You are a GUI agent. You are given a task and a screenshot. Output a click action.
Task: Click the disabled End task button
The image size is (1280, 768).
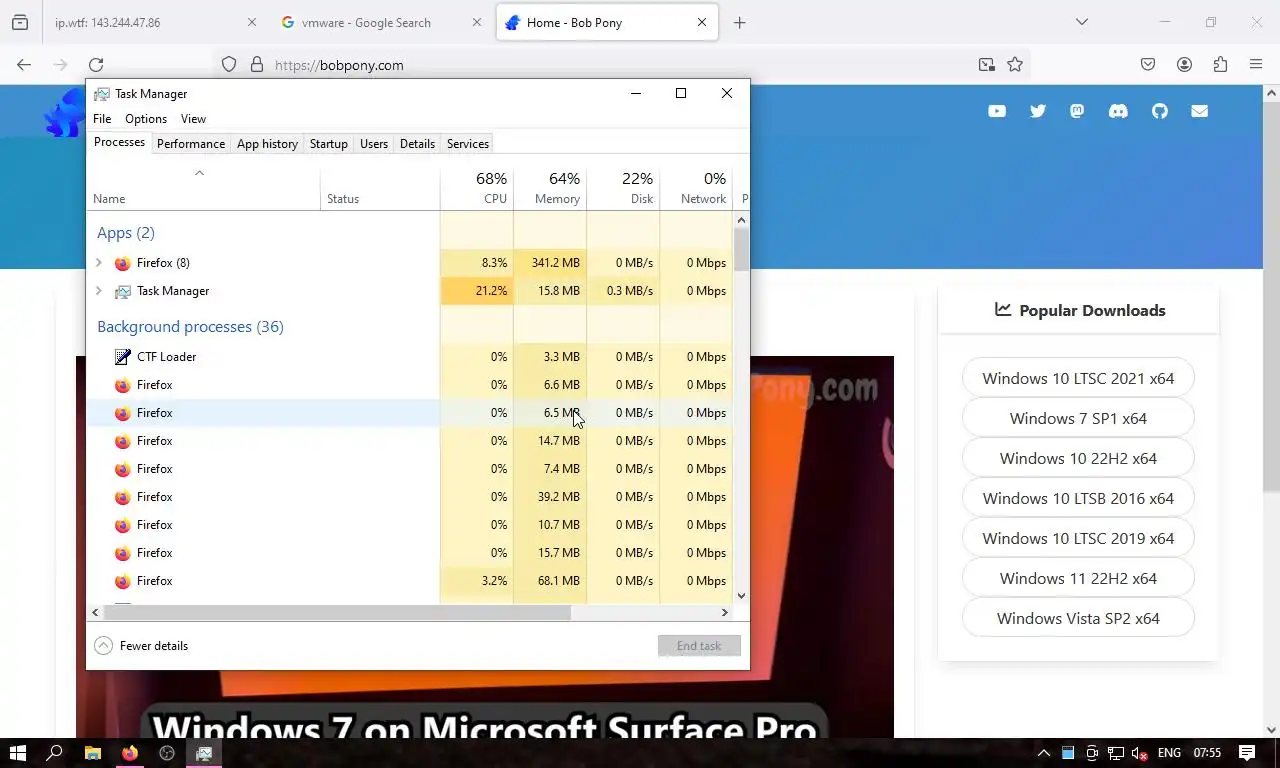pos(699,646)
